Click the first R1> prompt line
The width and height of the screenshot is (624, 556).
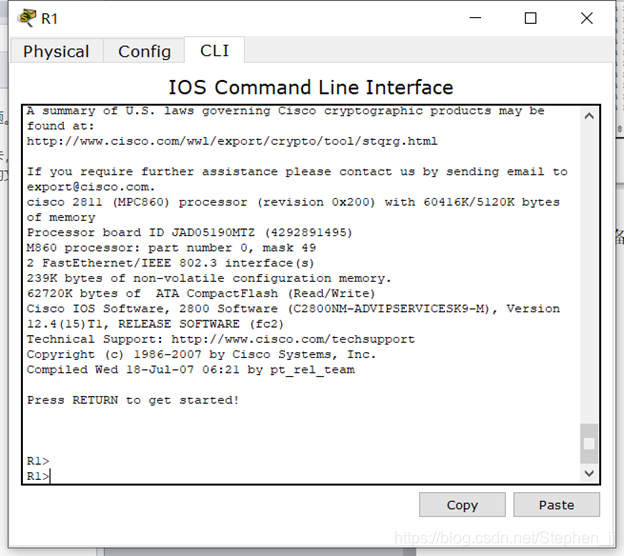[38, 461]
